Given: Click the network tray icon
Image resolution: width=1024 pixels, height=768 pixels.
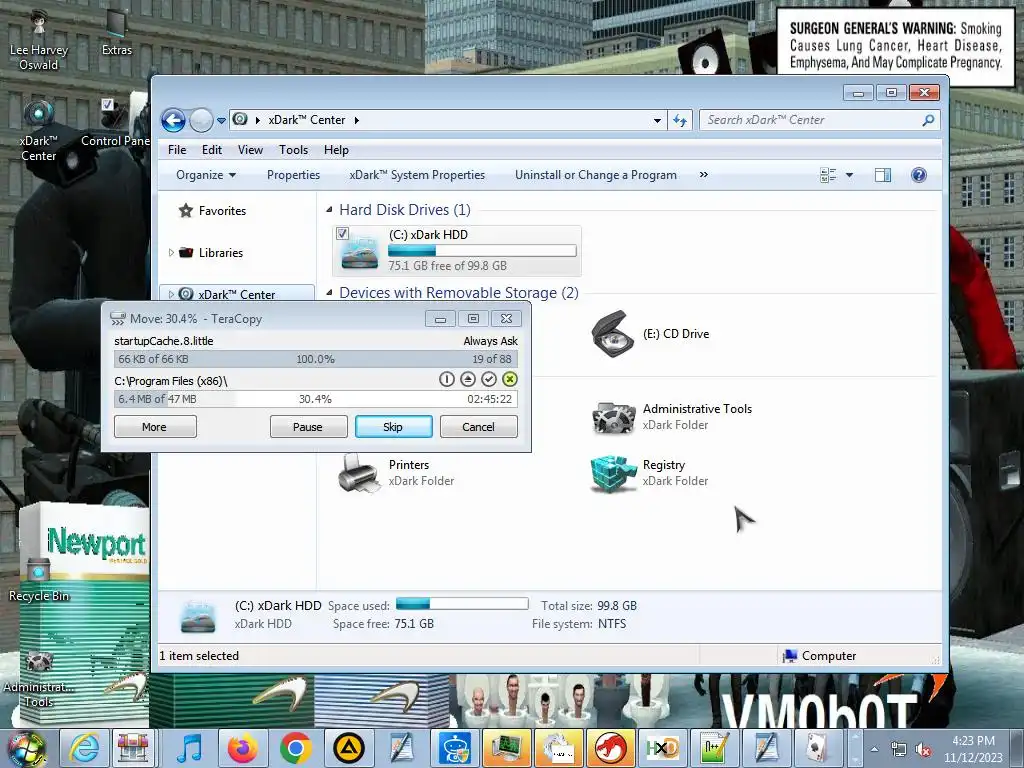Looking at the screenshot, I should coord(899,750).
